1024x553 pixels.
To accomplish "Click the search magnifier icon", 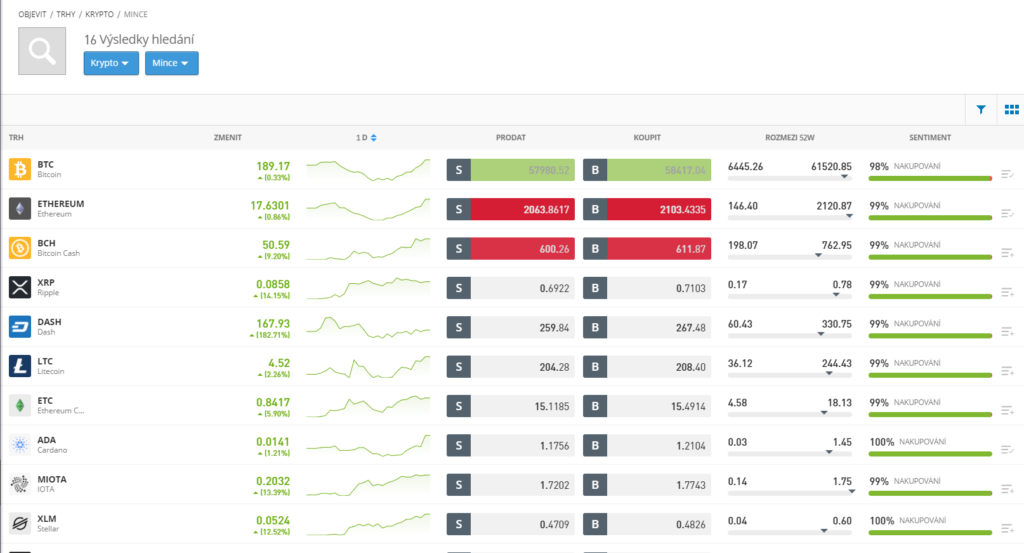I will (42, 51).
